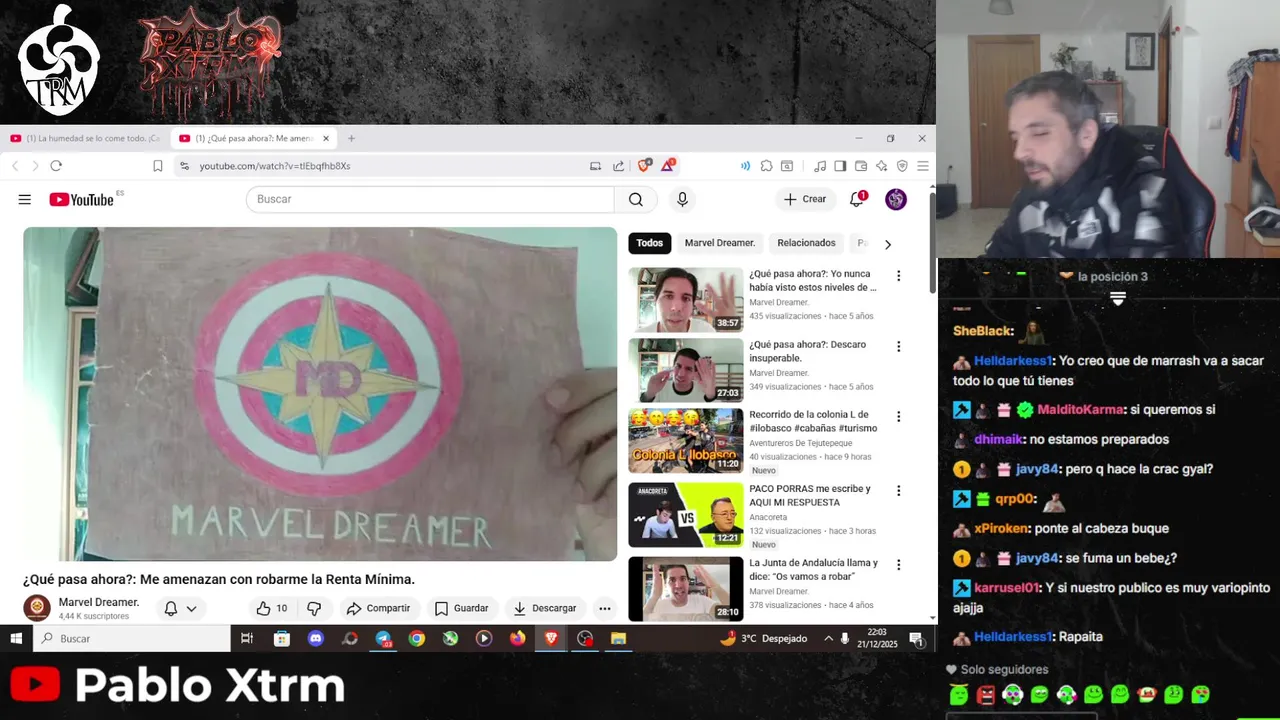Bookmark this page with the bookmark icon
The height and width of the screenshot is (720, 1280).
pos(158,166)
